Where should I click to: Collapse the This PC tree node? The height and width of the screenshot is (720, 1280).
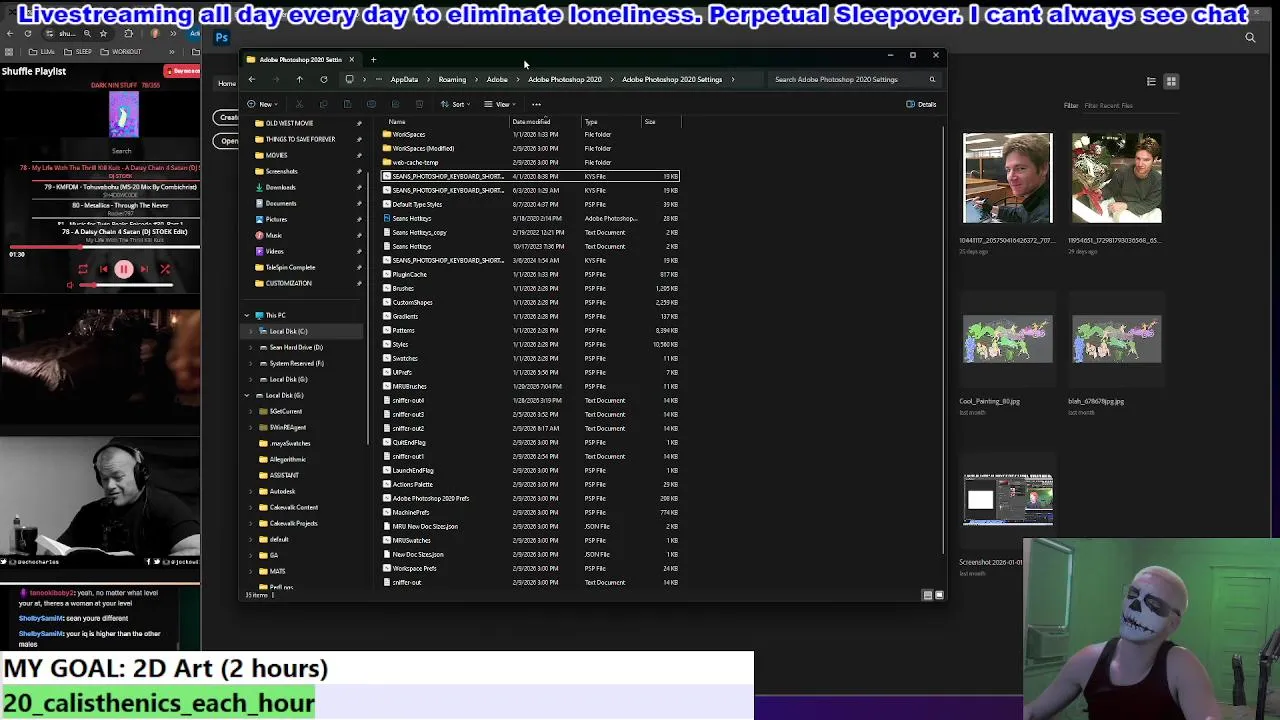click(247, 315)
